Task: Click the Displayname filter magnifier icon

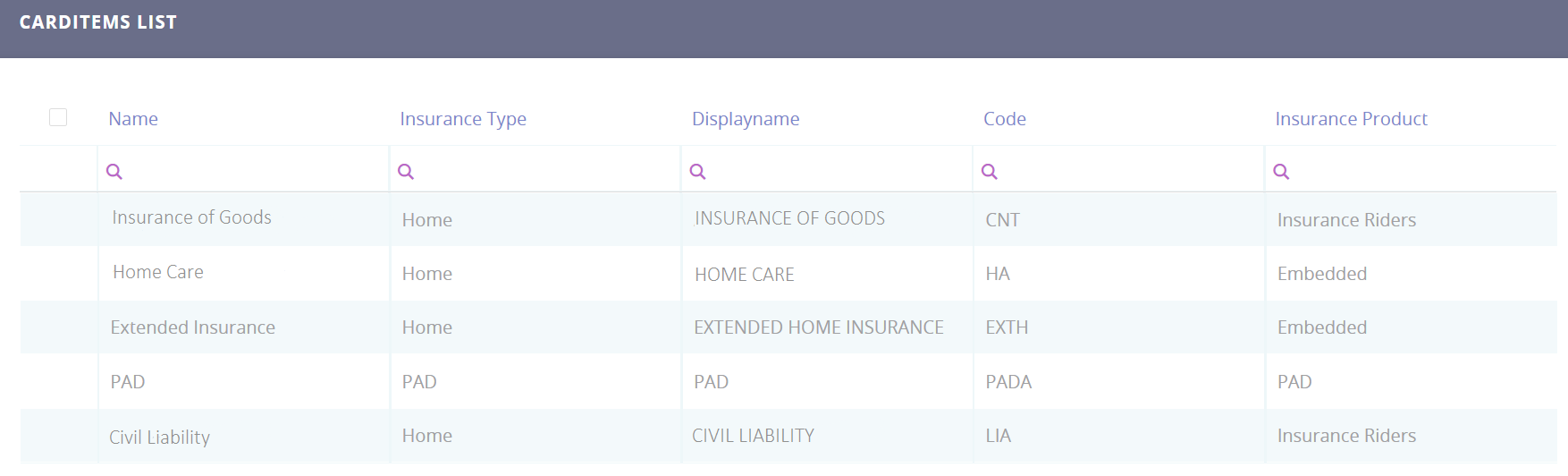Action: coord(698,171)
